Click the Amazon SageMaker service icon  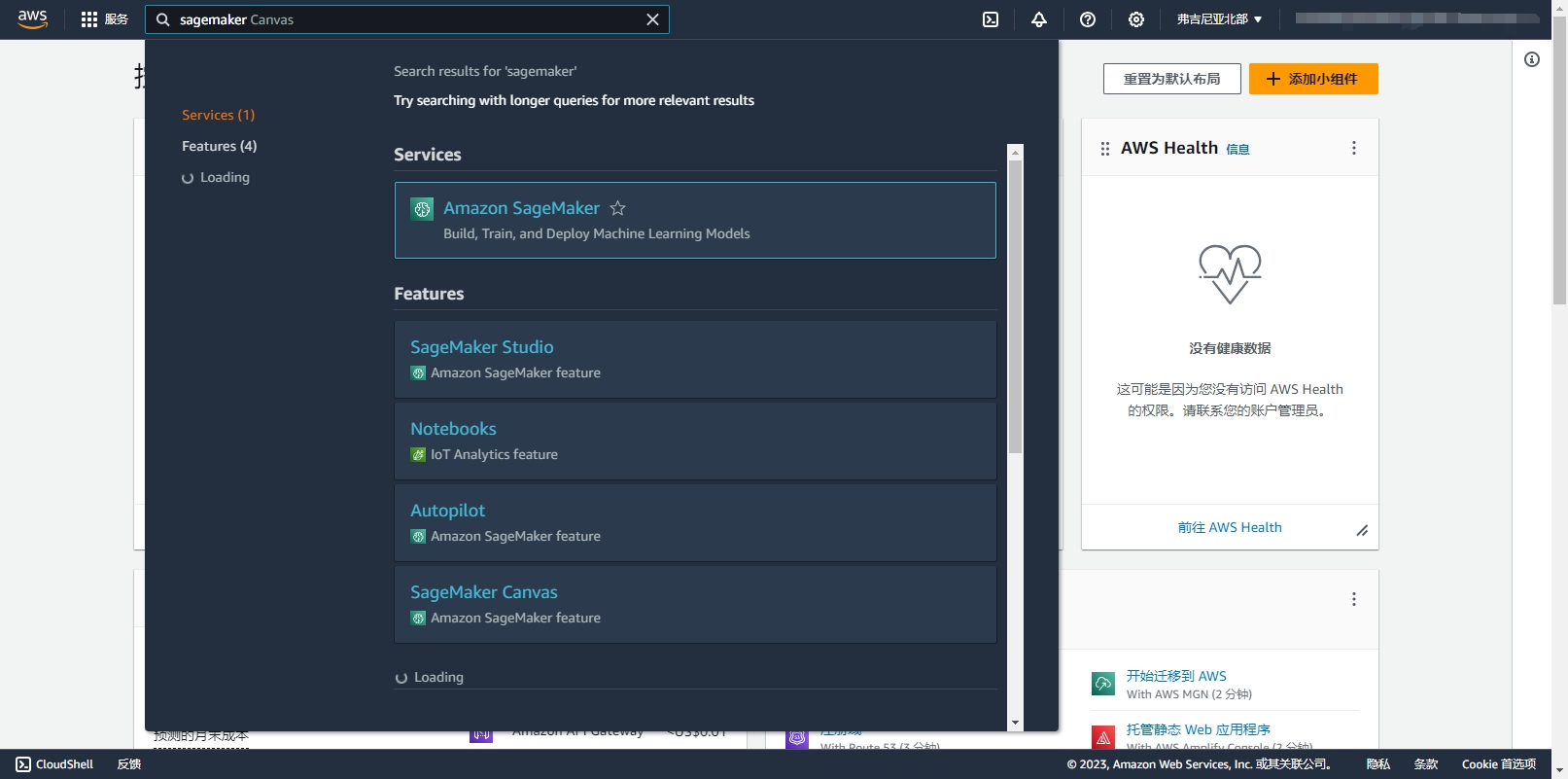422,208
